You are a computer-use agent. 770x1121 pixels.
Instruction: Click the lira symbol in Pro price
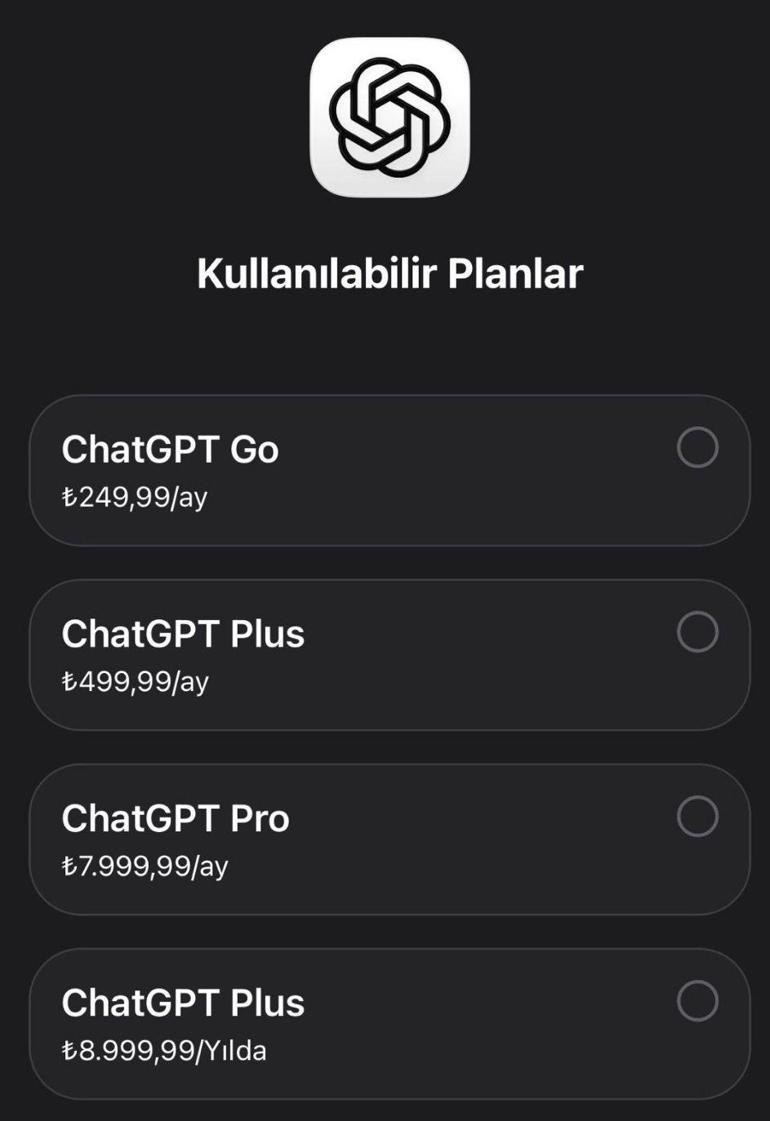tap(69, 866)
